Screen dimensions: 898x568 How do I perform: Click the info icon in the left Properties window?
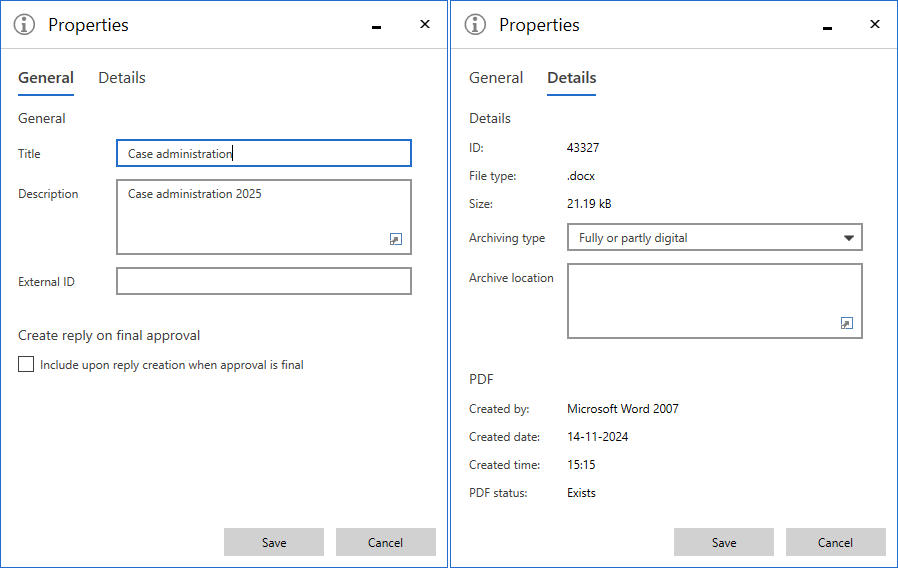click(x=25, y=25)
